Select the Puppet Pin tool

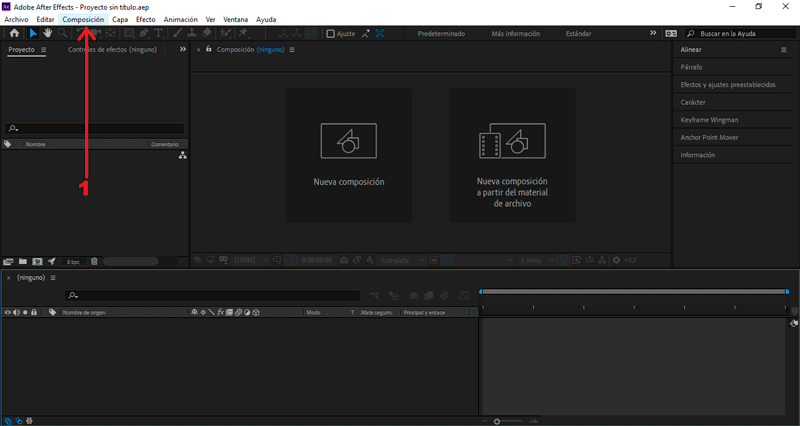(x=243, y=33)
